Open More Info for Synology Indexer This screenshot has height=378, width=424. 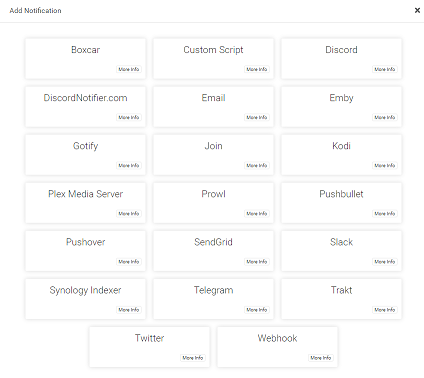(x=129, y=309)
